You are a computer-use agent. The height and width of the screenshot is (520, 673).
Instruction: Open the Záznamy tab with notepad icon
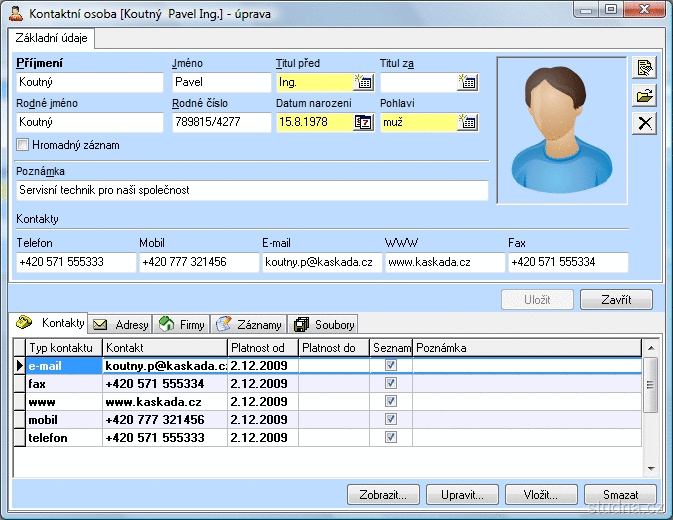click(248, 325)
